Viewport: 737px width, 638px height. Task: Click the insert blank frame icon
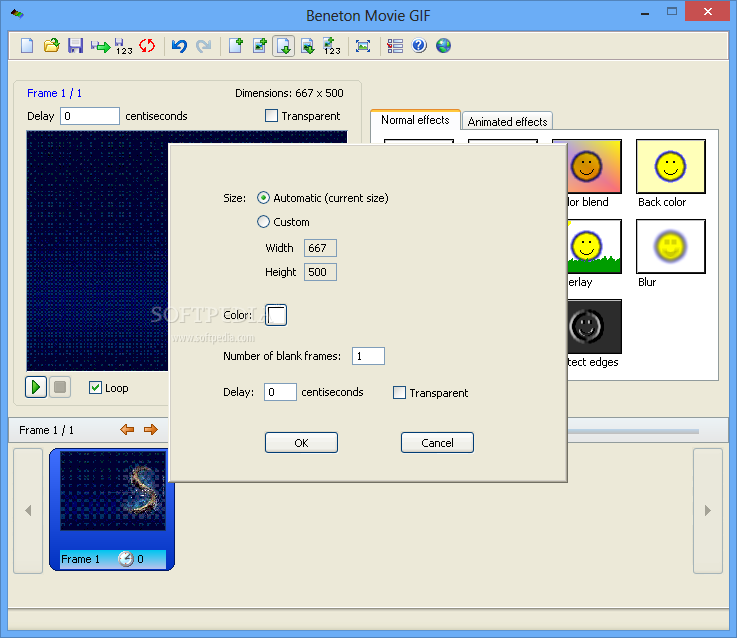[283, 46]
